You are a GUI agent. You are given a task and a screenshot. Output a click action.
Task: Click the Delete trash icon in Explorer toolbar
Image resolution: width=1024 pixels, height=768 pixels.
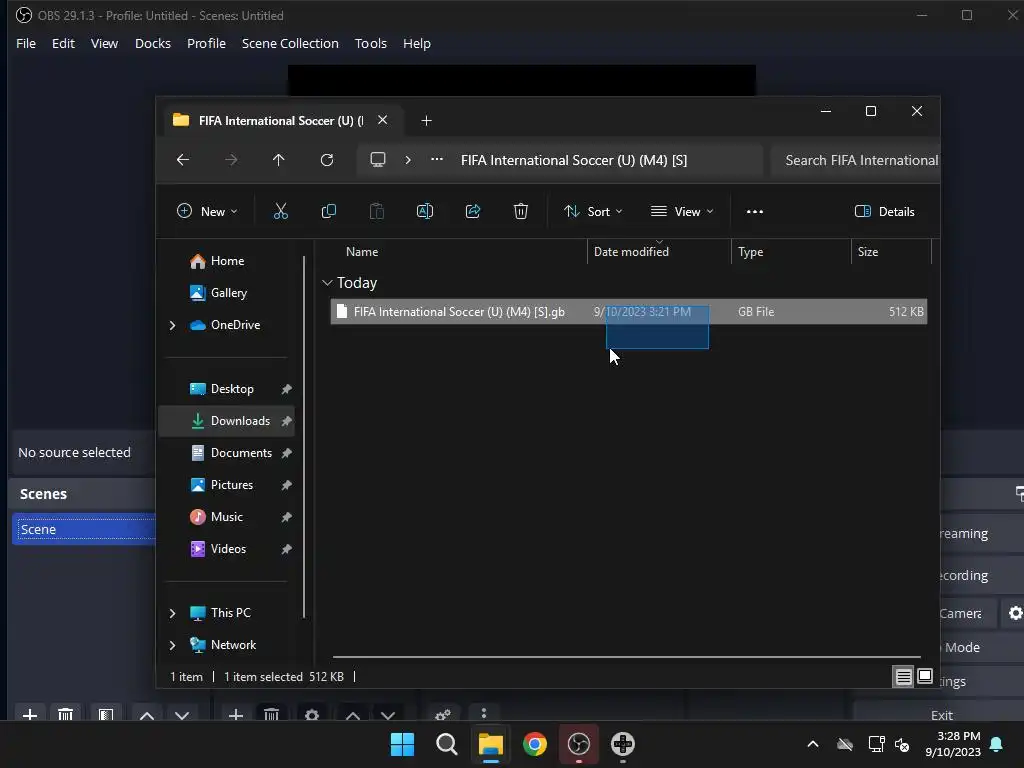pos(520,211)
